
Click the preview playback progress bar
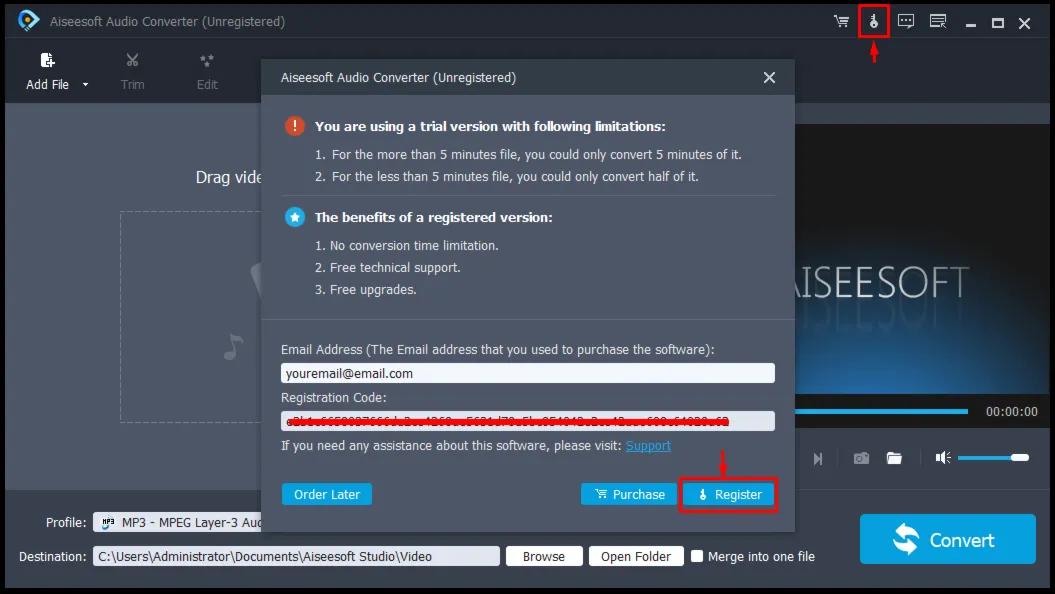click(x=881, y=412)
